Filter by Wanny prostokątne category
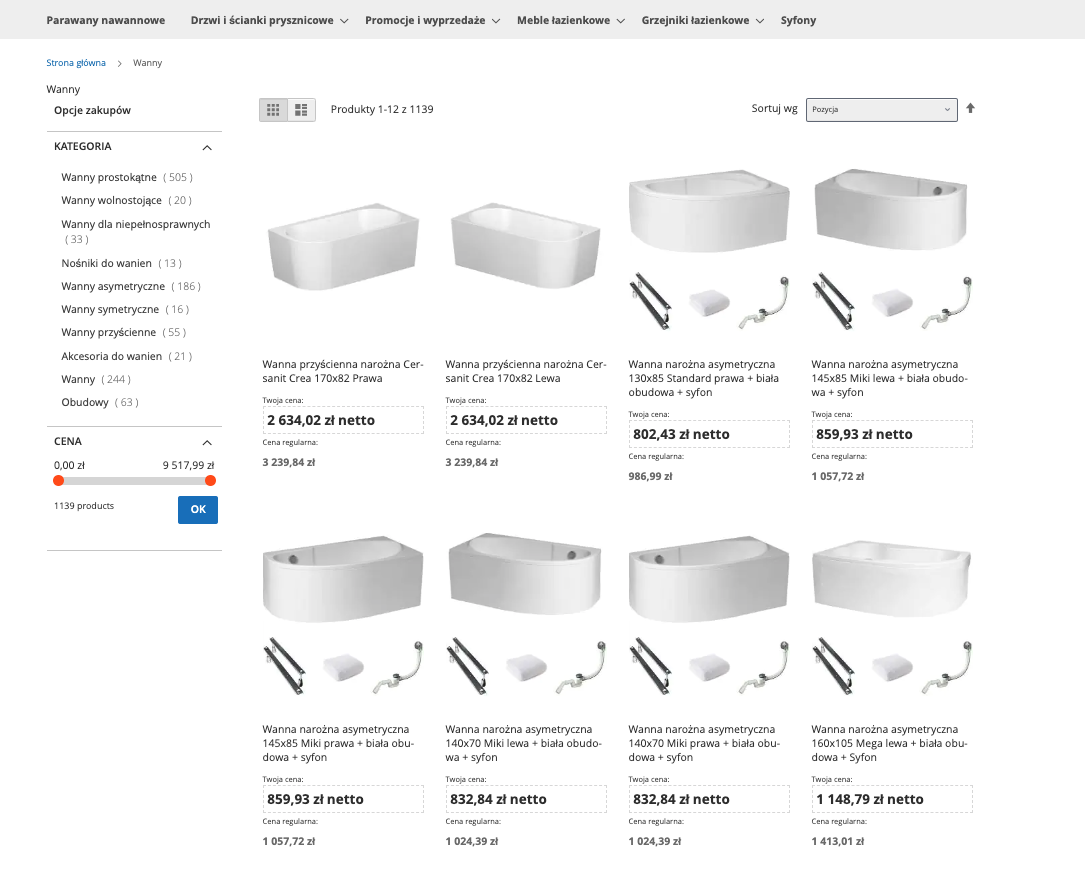The image size is (1085, 884). [x=110, y=177]
